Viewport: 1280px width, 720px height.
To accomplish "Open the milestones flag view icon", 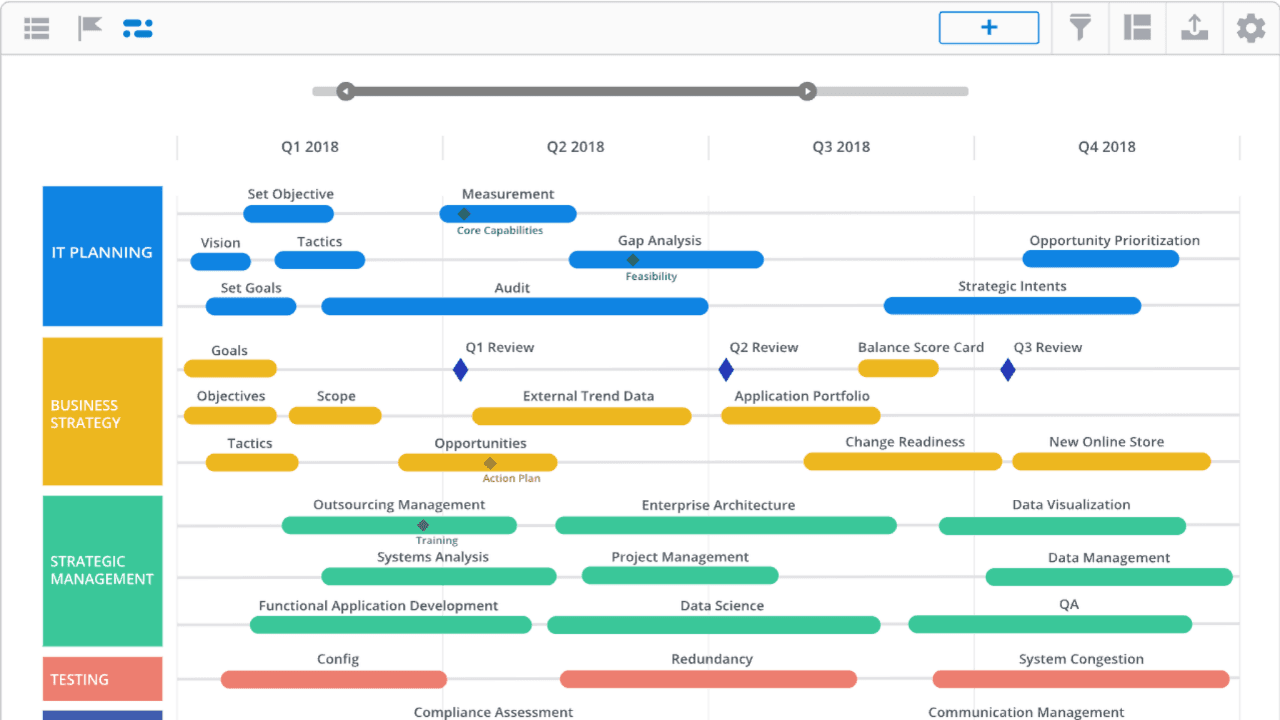I will click(91, 28).
